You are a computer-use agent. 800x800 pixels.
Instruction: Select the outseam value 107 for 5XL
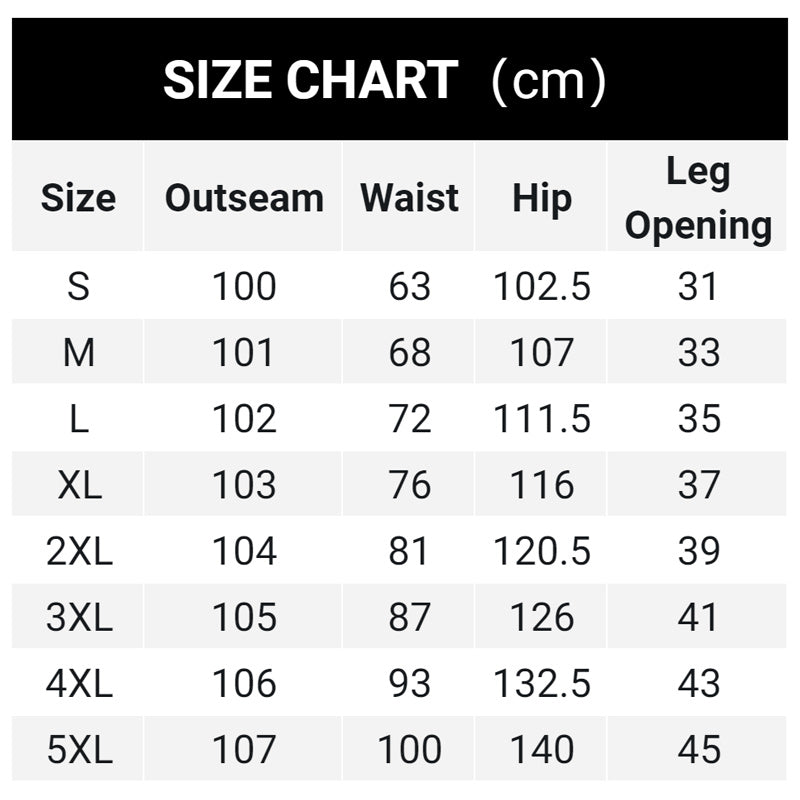pyautogui.click(x=244, y=749)
